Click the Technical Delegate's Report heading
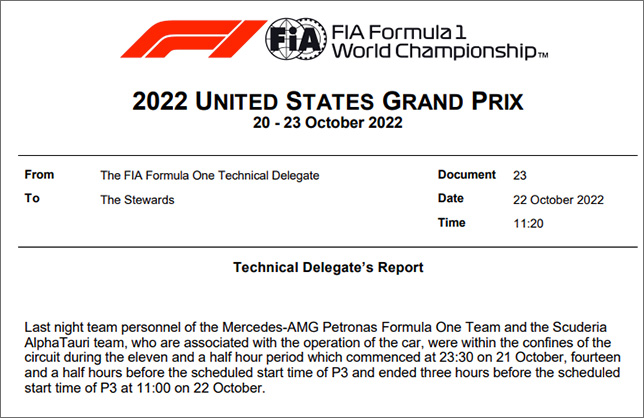Viewport: 644px width, 418px height. click(x=328, y=267)
